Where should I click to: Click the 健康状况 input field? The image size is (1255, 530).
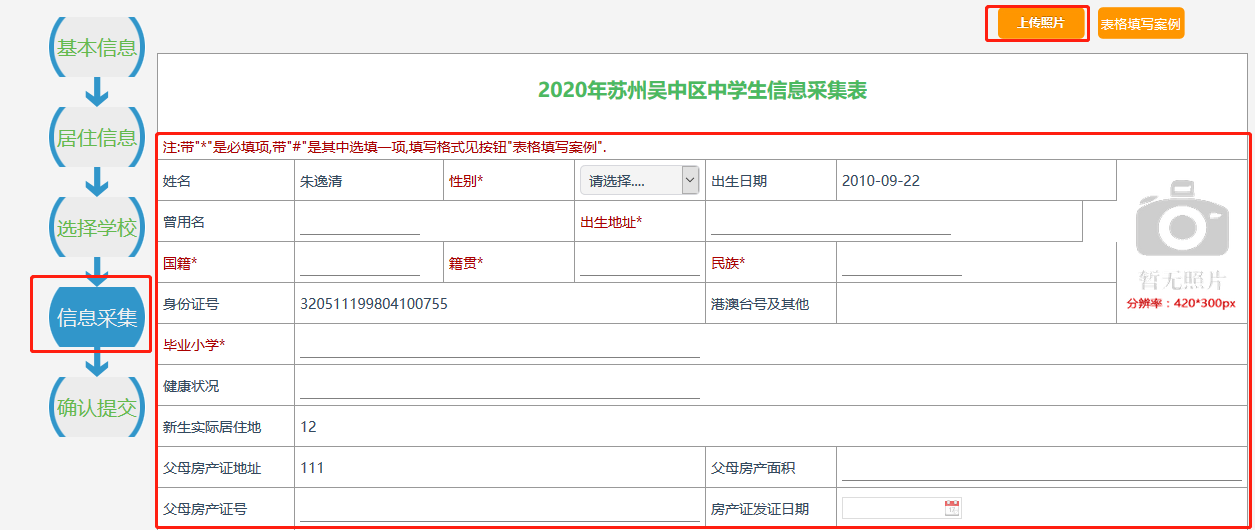point(499,386)
